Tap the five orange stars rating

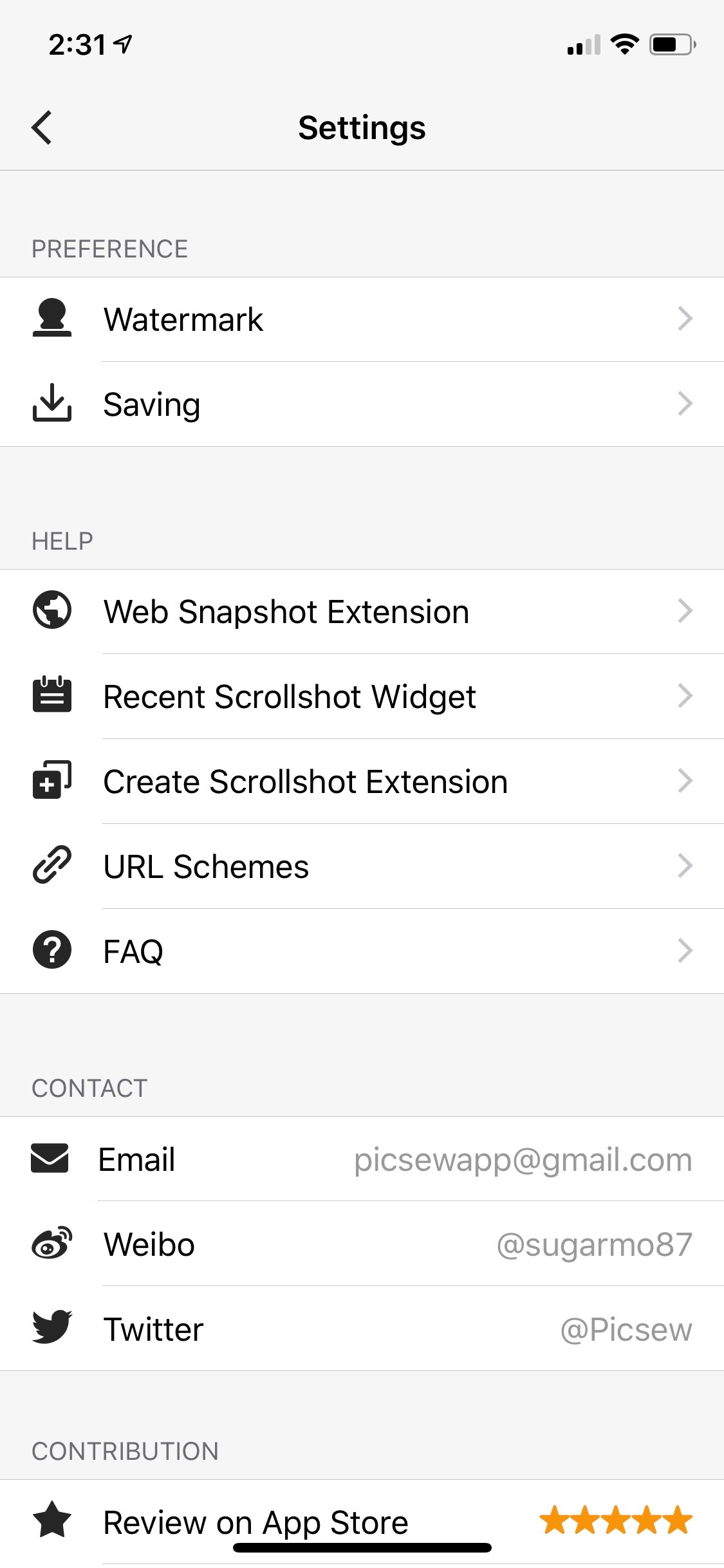point(616,1520)
